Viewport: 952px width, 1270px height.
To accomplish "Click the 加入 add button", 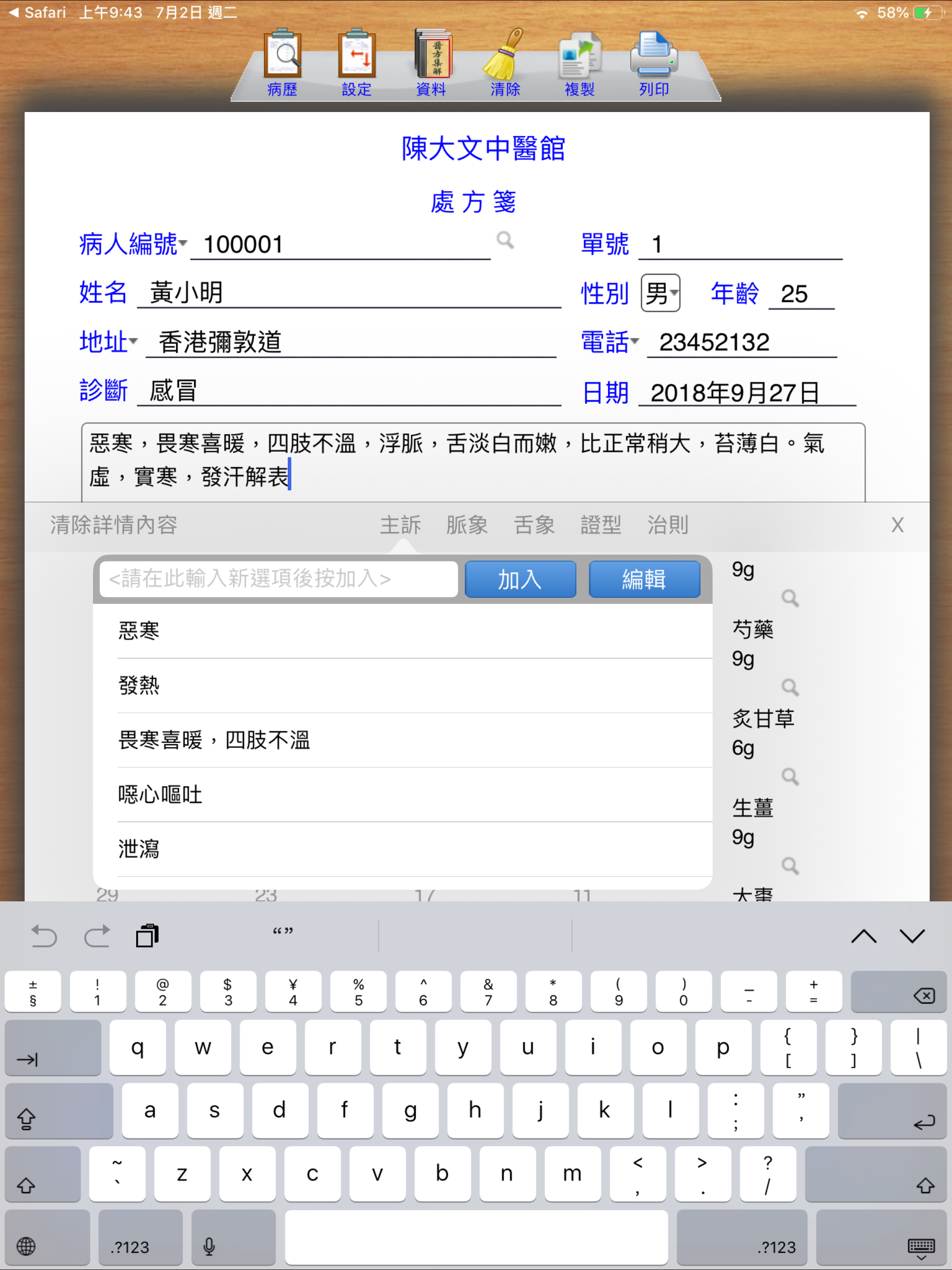I will pyautogui.click(x=520, y=579).
